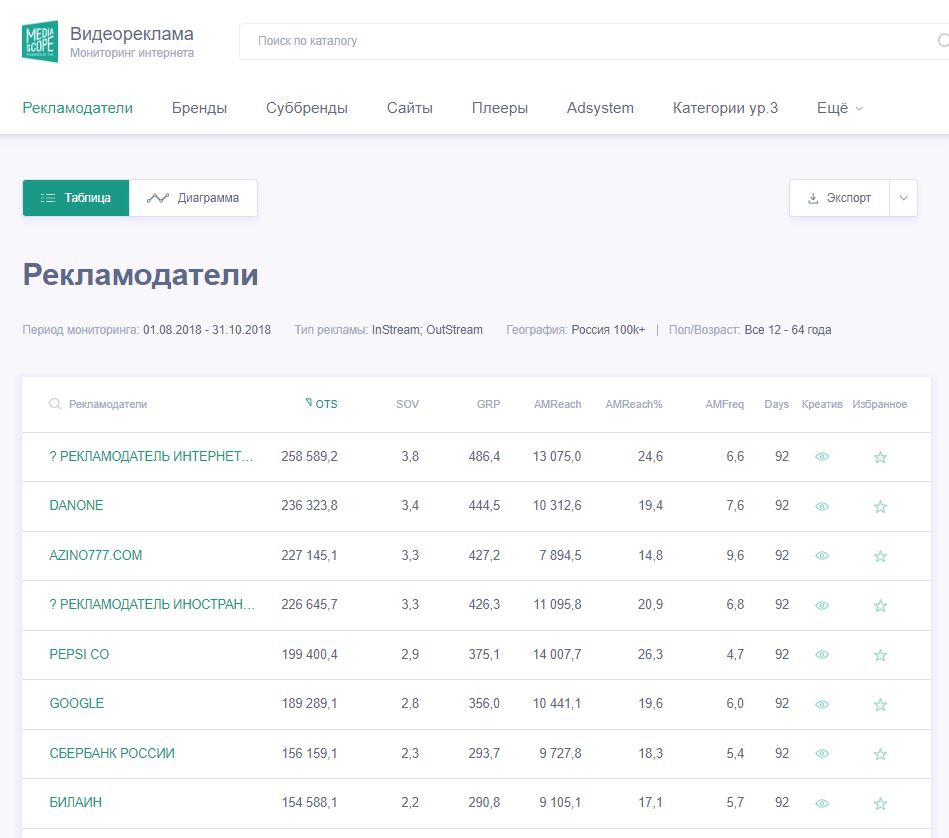The image size is (949, 838).
Task: Click the Mediascope logo
Action: tap(40, 41)
